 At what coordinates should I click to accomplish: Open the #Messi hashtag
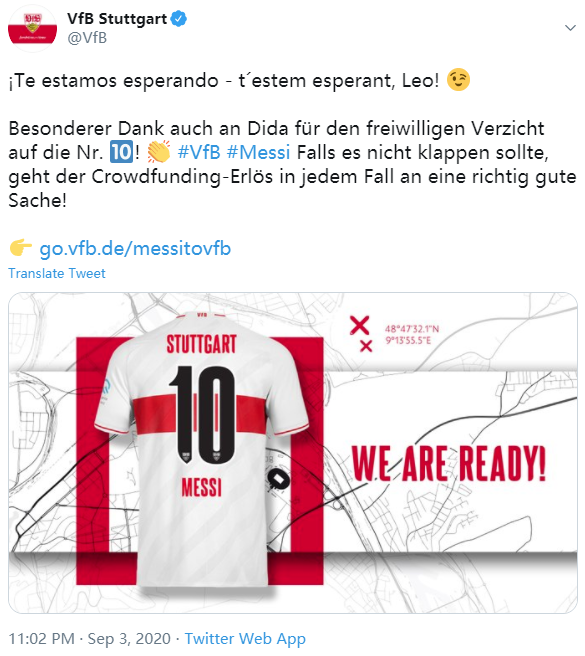point(258,152)
